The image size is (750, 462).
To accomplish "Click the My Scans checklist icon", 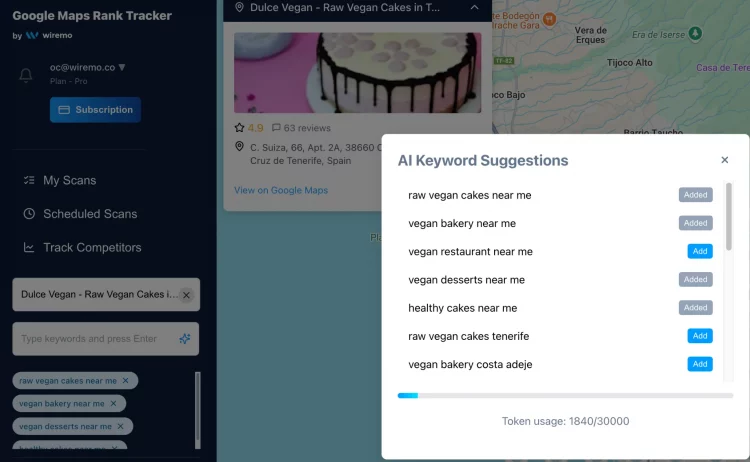I will coord(29,180).
